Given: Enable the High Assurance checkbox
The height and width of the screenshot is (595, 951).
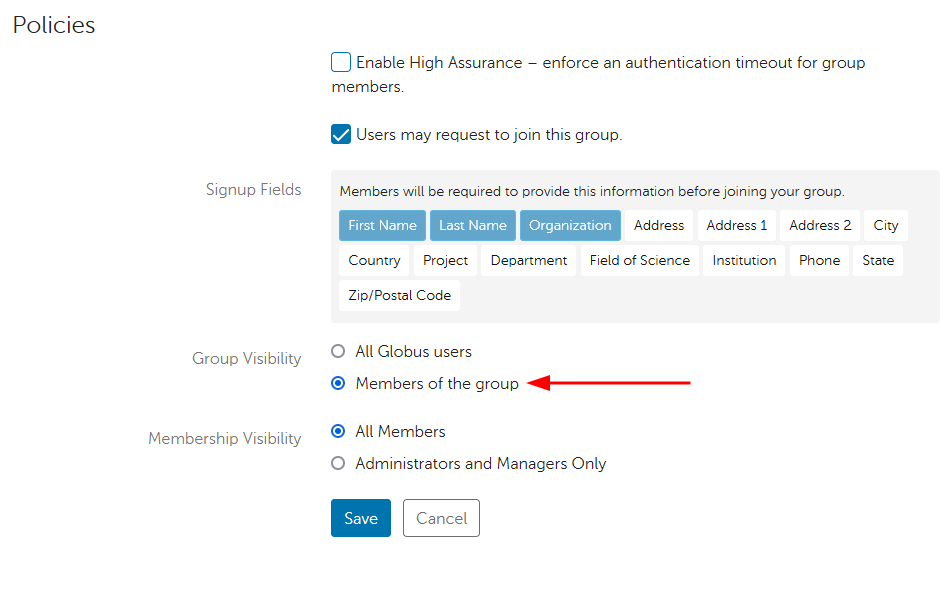Looking at the screenshot, I should pyautogui.click(x=341, y=63).
